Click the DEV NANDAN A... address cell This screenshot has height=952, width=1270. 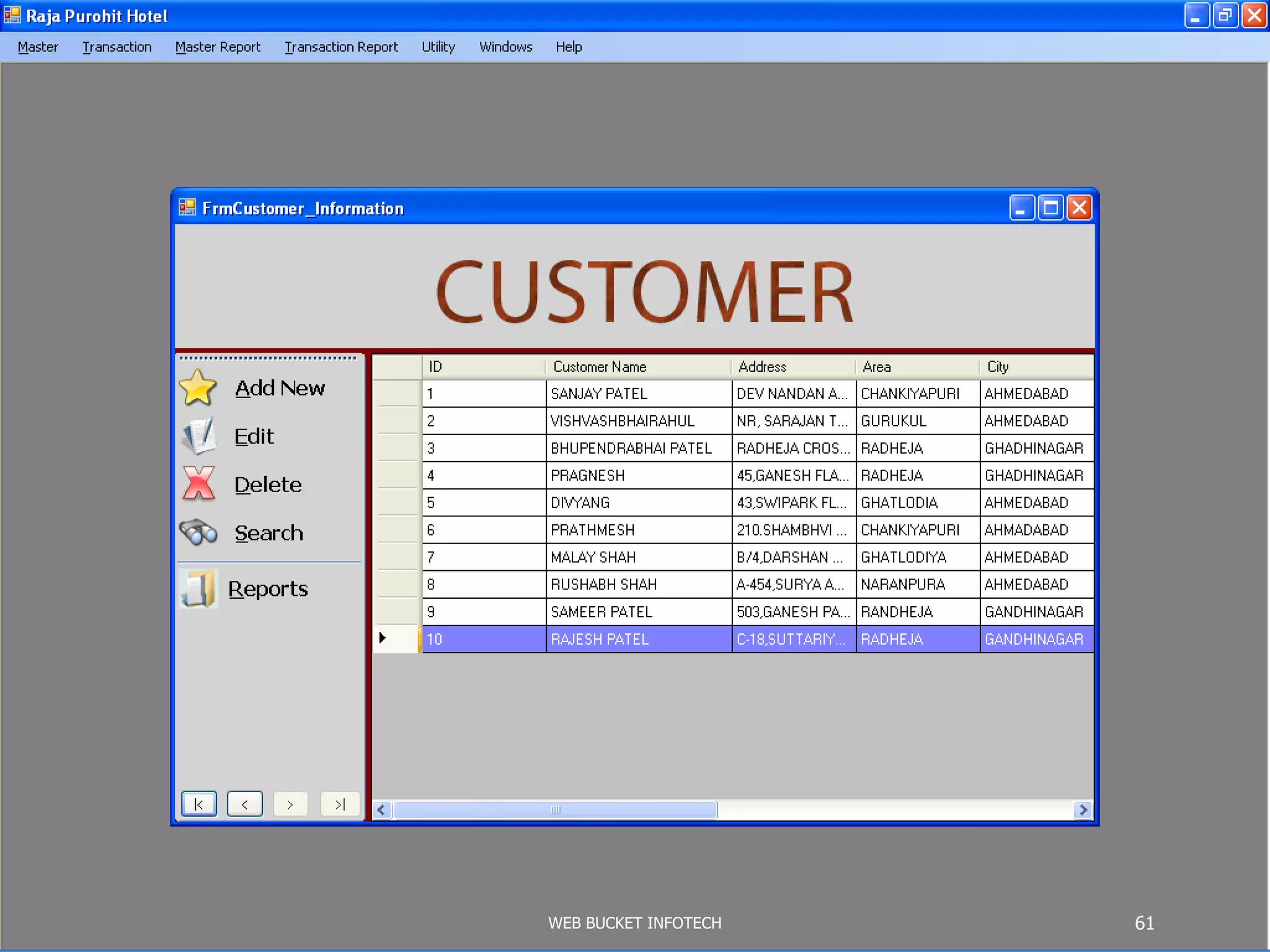click(794, 394)
